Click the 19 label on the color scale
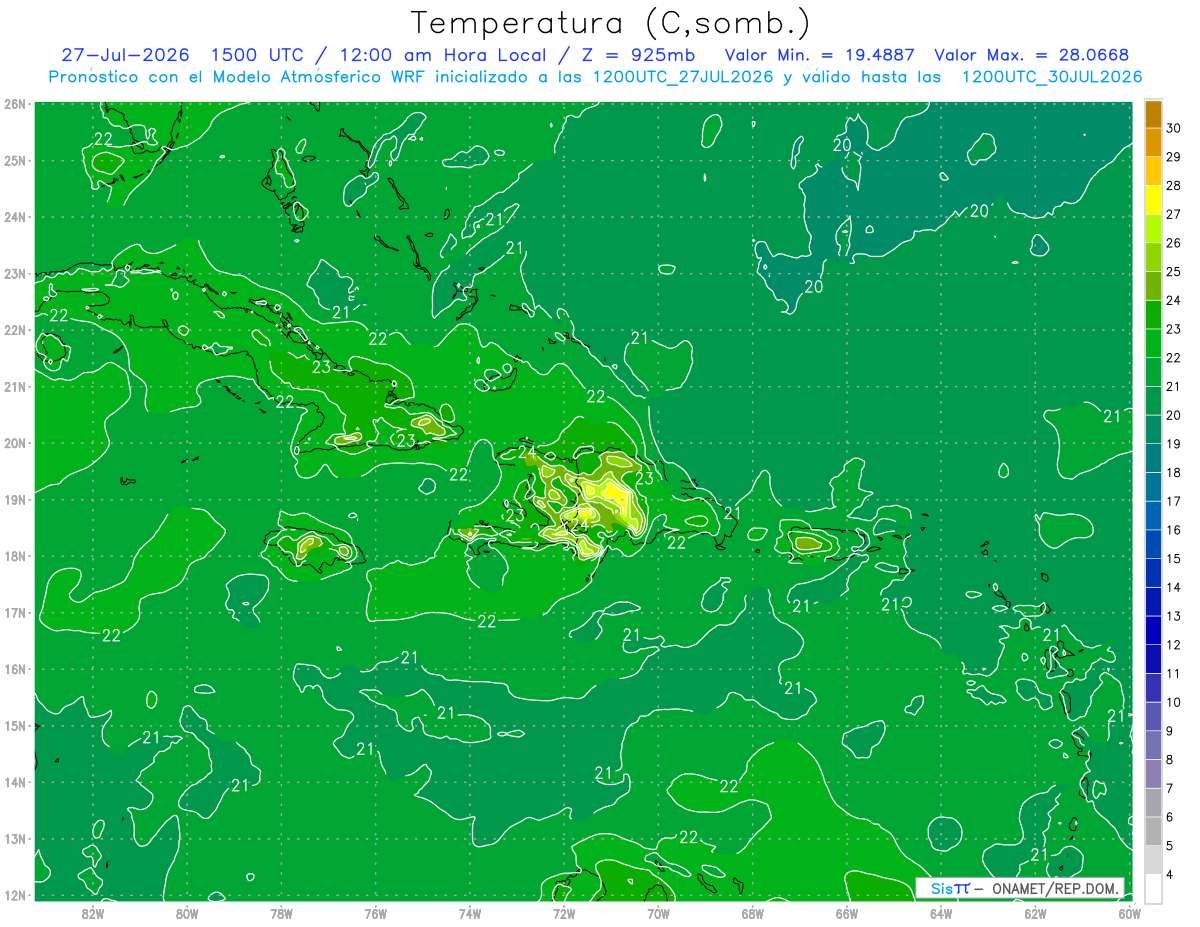 [x=1173, y=444]
